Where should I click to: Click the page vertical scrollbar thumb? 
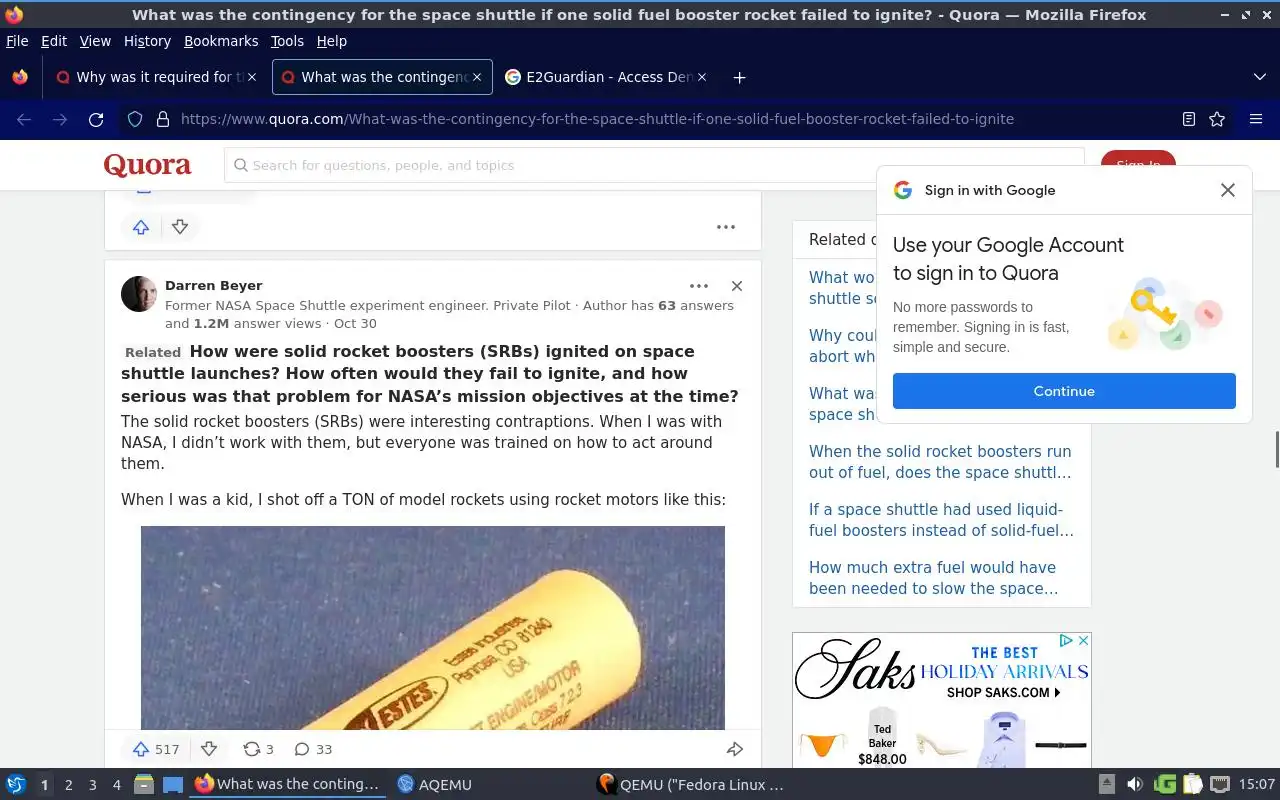click(x=1276, y=449)
